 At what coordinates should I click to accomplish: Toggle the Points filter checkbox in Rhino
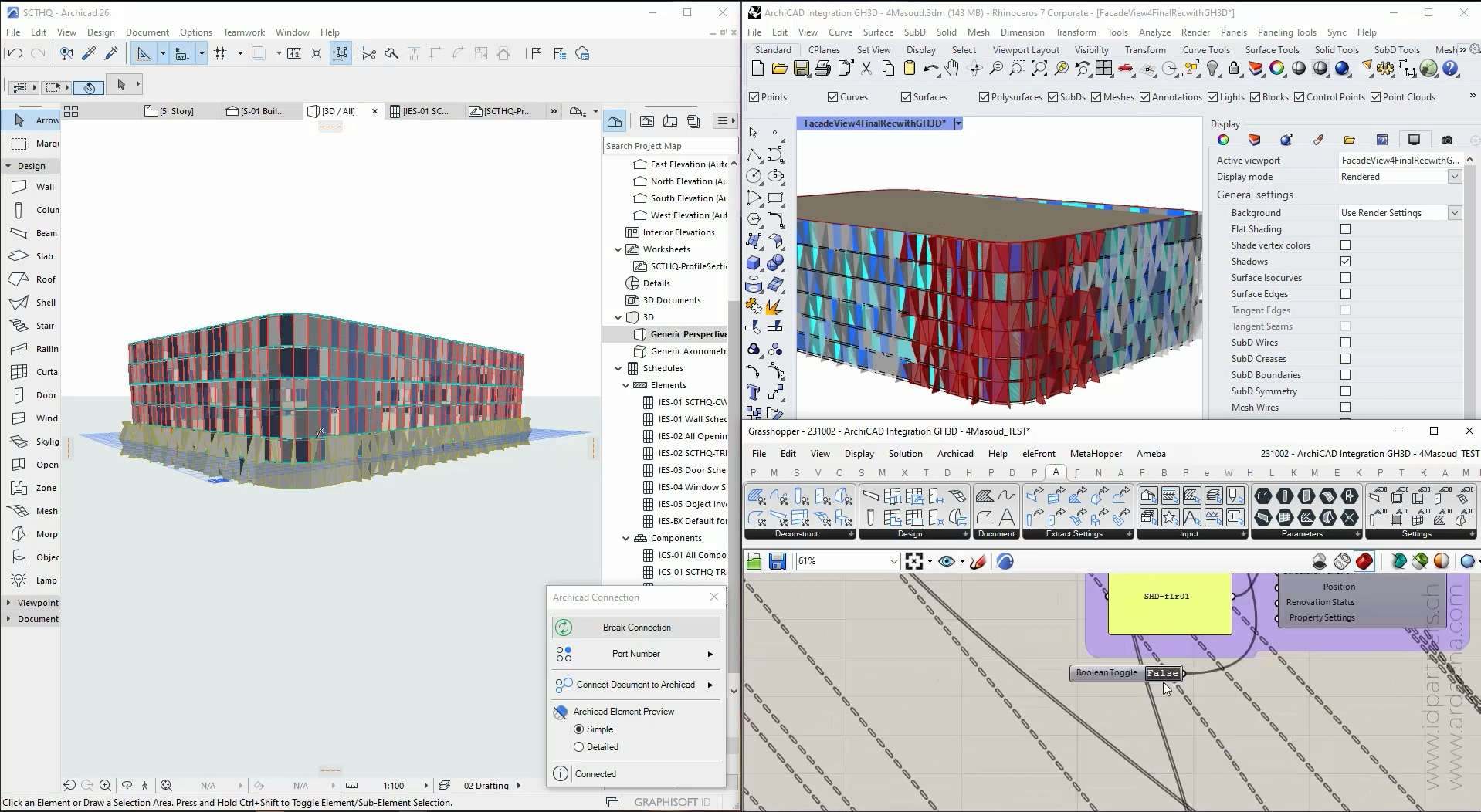[x=754, y=97]
